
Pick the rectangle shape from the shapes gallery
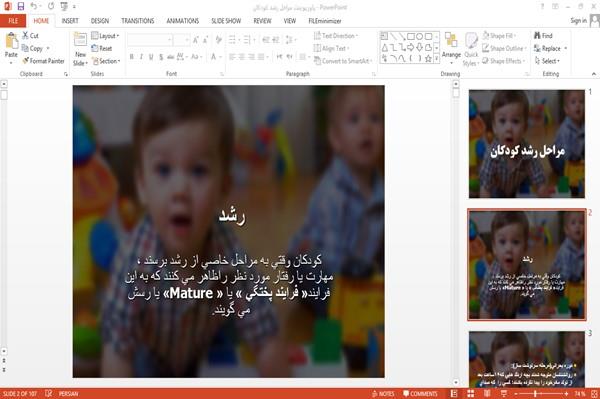point(411,36)
